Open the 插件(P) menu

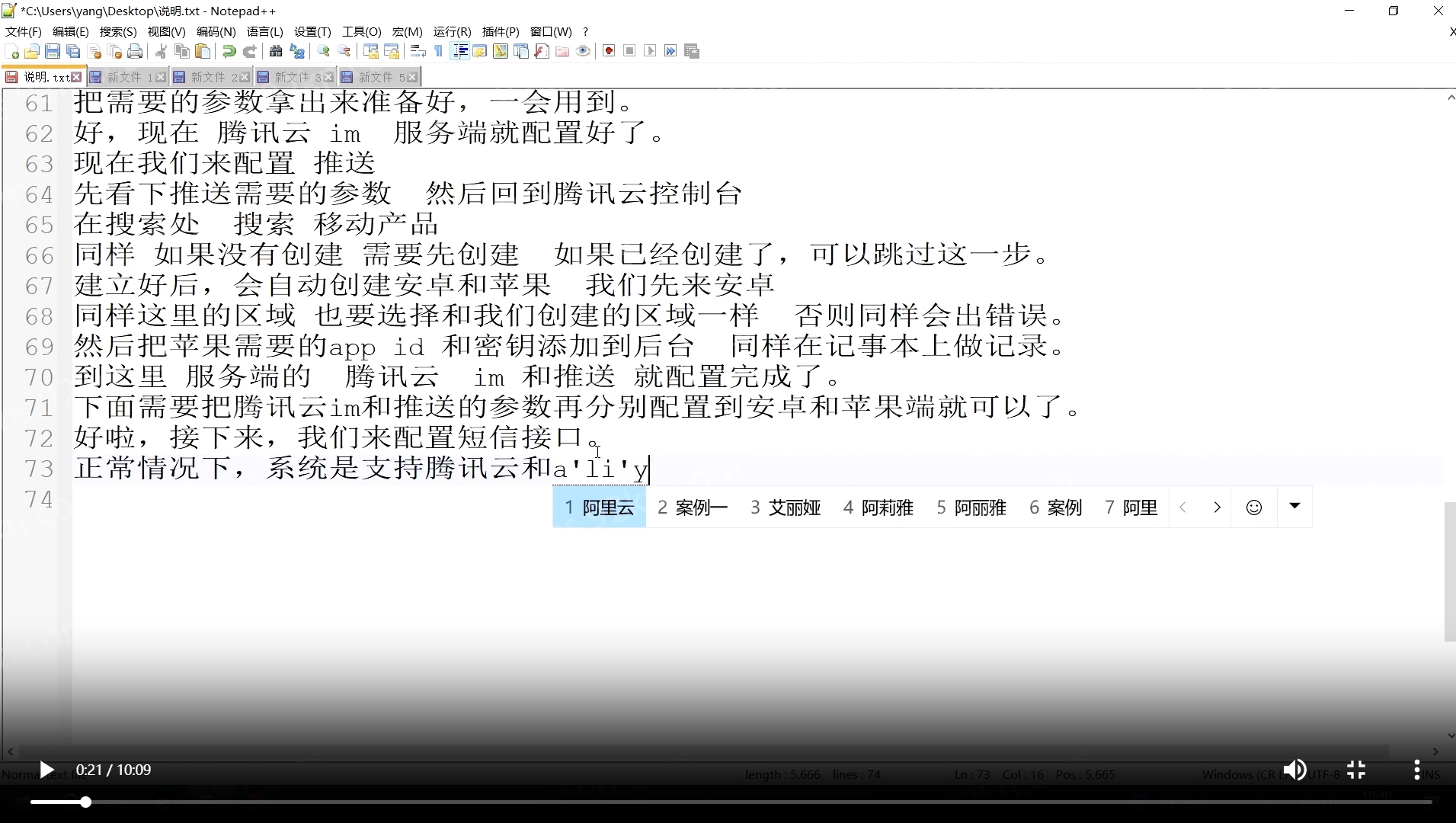[x=501, y=31]
